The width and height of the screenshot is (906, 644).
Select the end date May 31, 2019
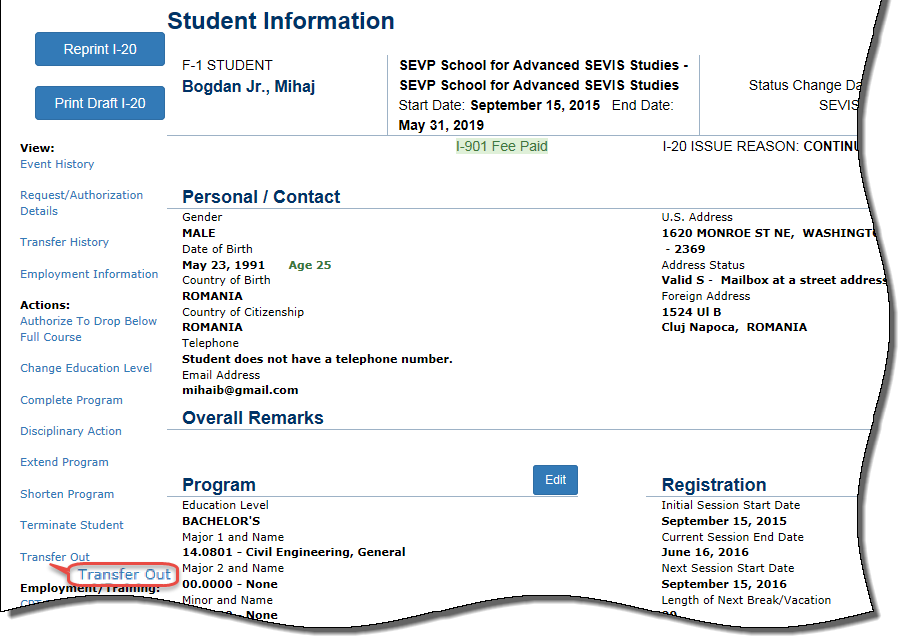coord(441,125)
